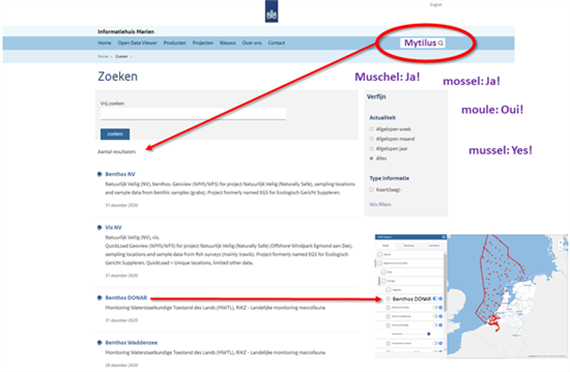Click the map zoom-in plus button
Viewport: 570px width, 372px height.
coord(561,242)
